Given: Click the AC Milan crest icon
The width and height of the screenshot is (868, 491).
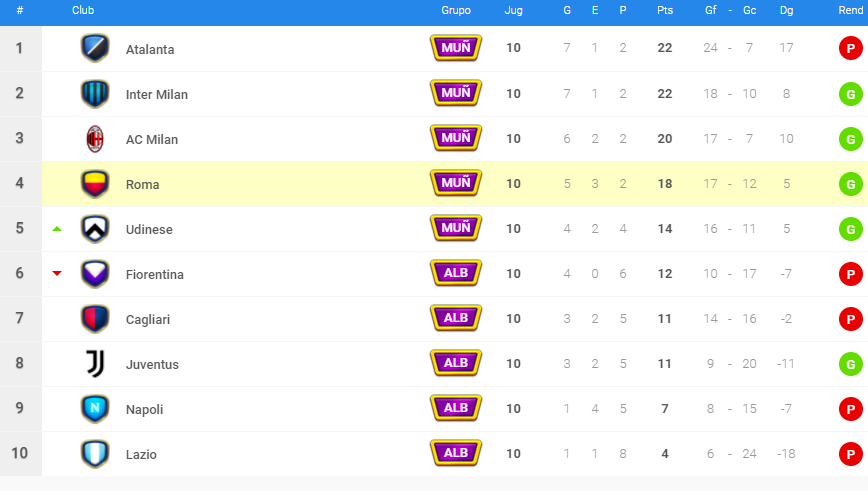Looking at the screenshot, I should [x=95, y=139].
